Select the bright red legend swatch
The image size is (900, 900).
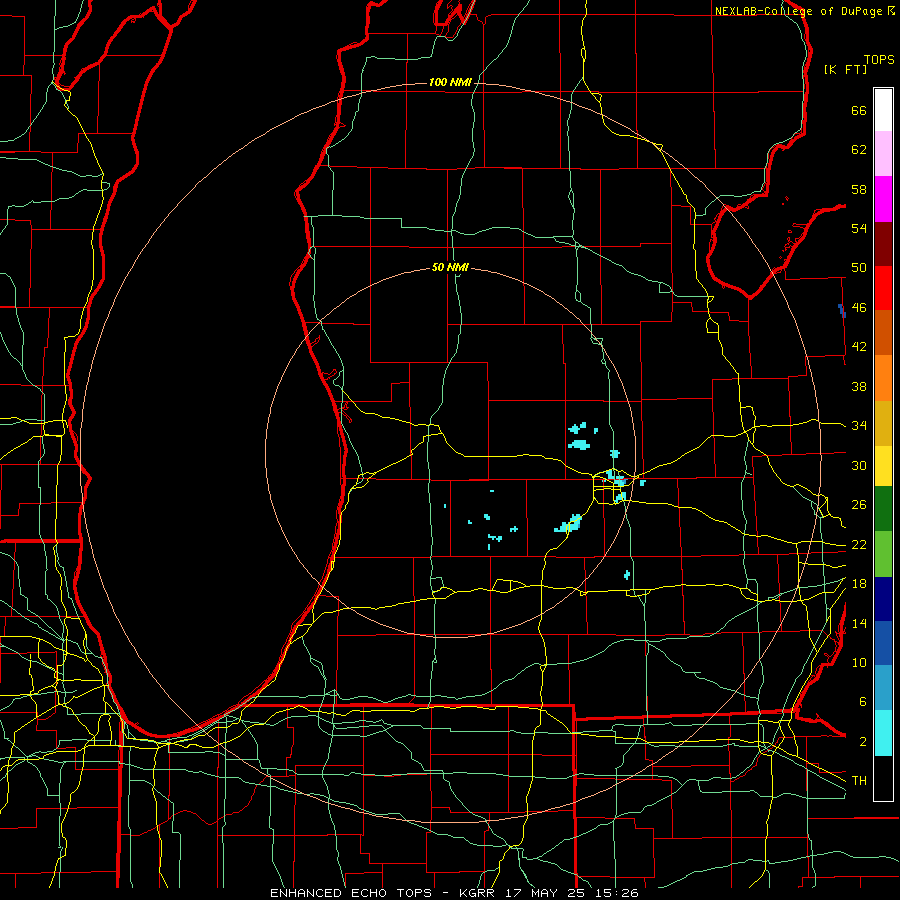point(883,288)
